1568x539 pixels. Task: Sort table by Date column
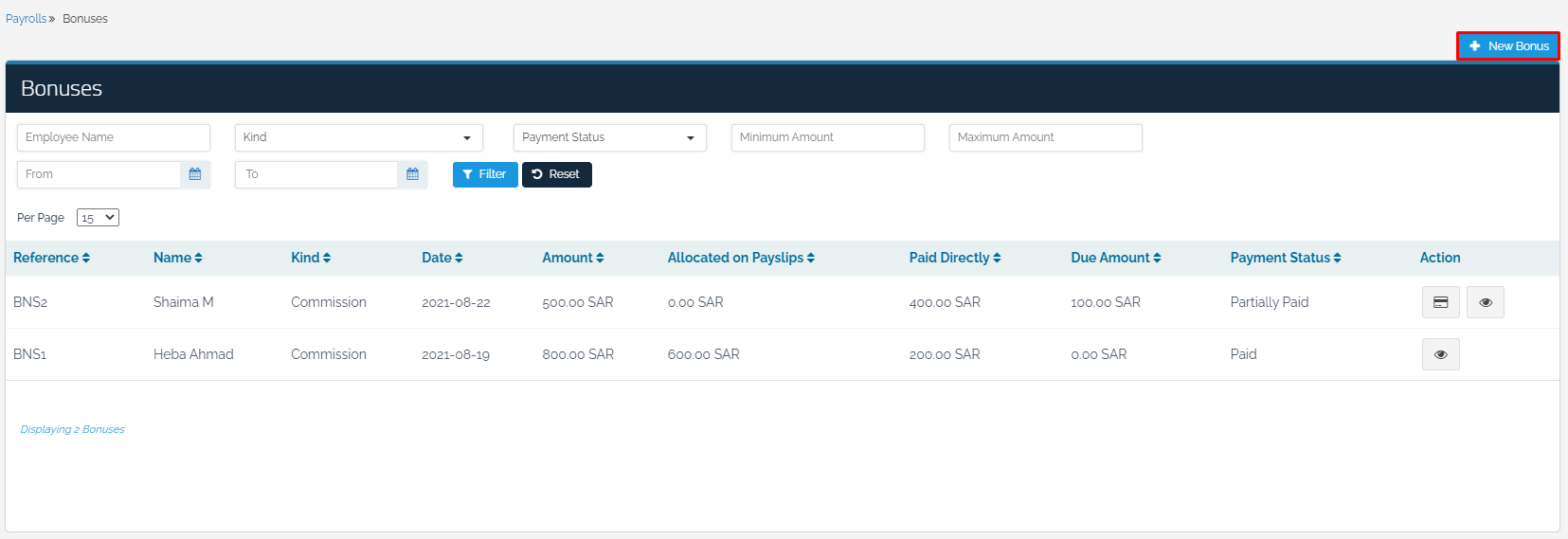442,258
